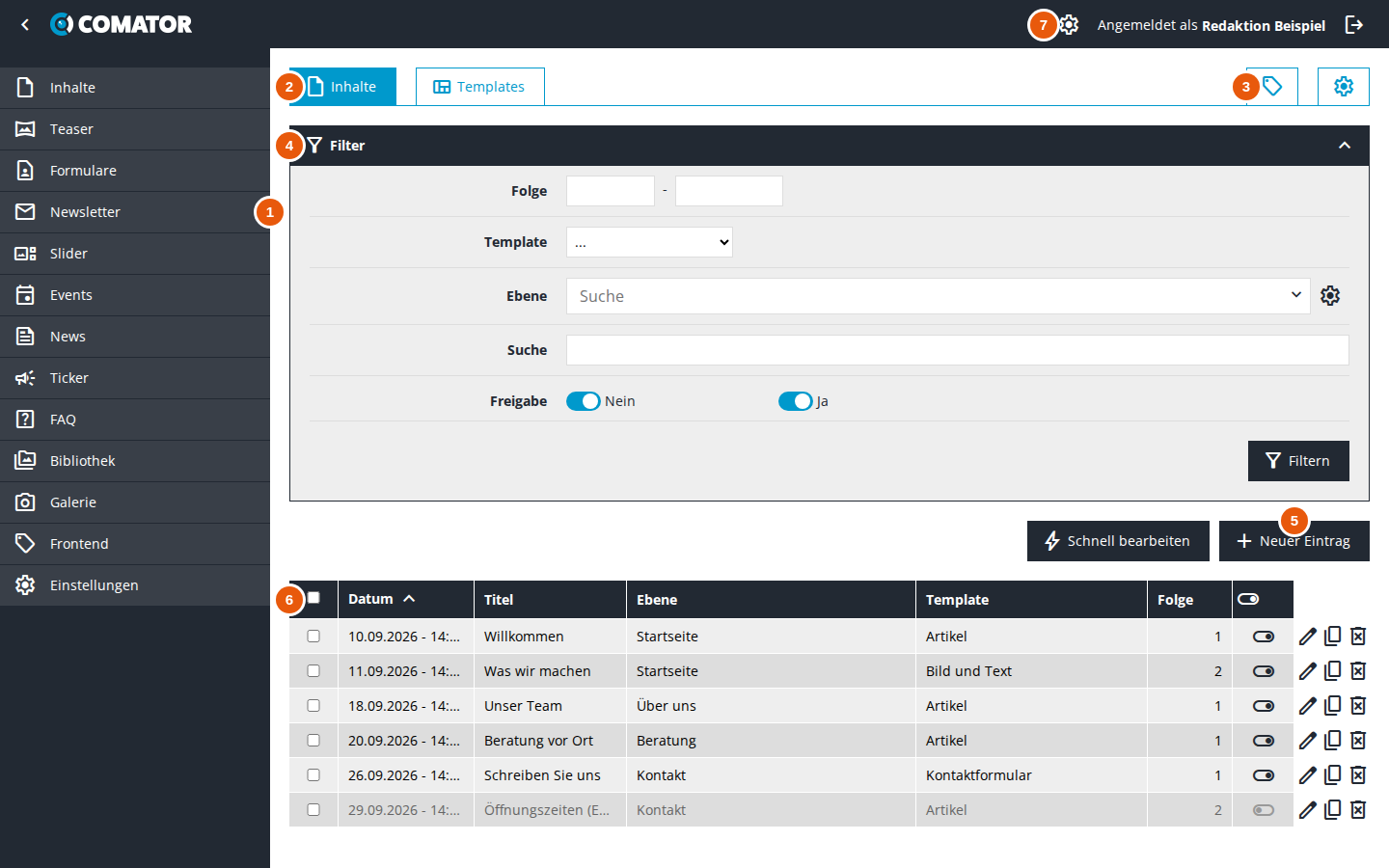Duplicate the Öffnungszeiten entry
Image resolution: width=1389 pixels, height=868 pixels.
[1333, 809]
